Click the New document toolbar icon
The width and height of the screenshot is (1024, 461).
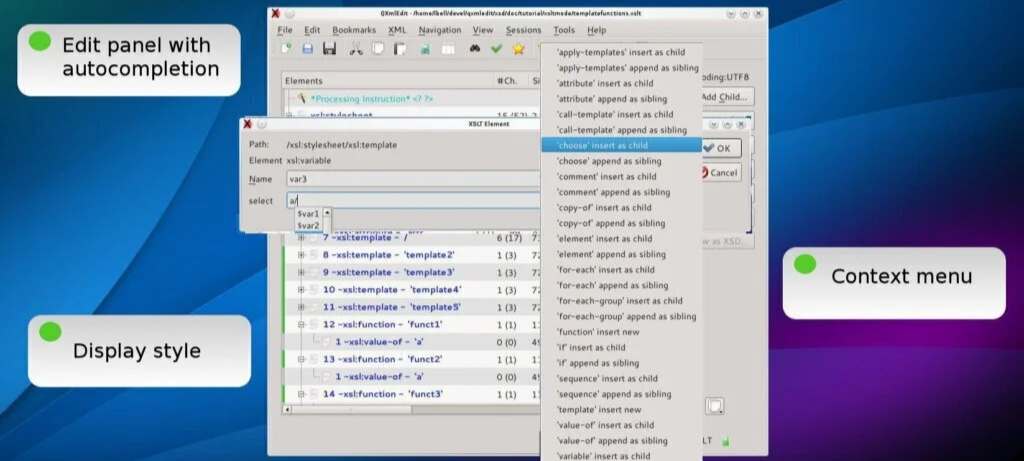[x=286, y=49]
